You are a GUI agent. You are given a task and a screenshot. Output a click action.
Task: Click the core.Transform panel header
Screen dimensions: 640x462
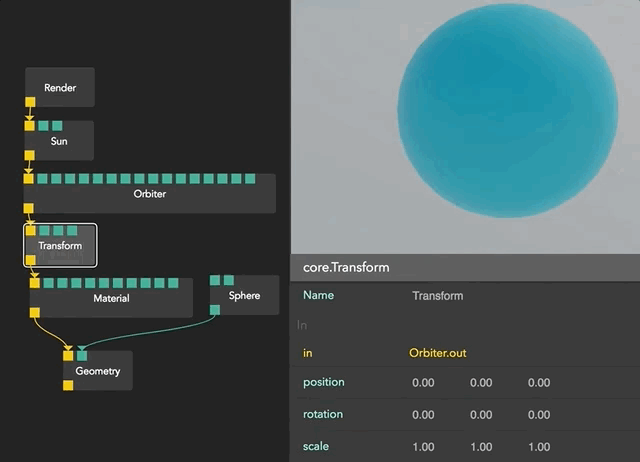coord(465,268)
